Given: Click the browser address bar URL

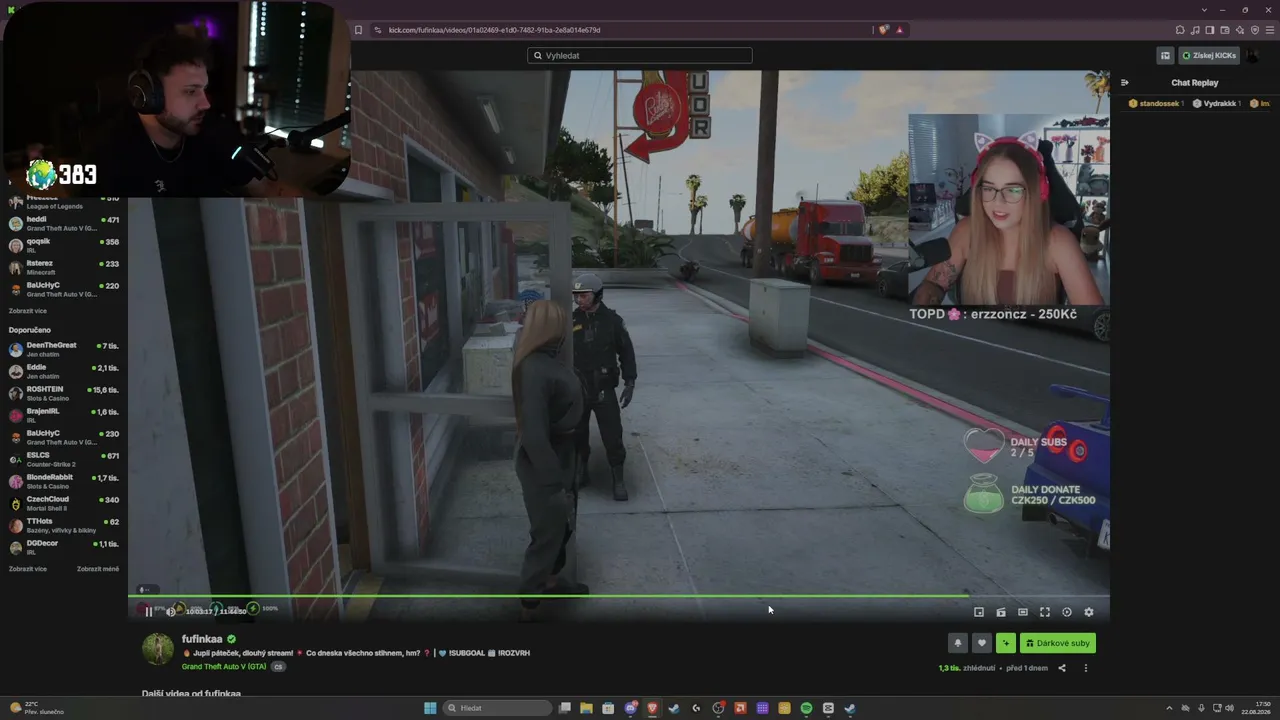Looking at the screenshot, I should click(x=494, y=30).
